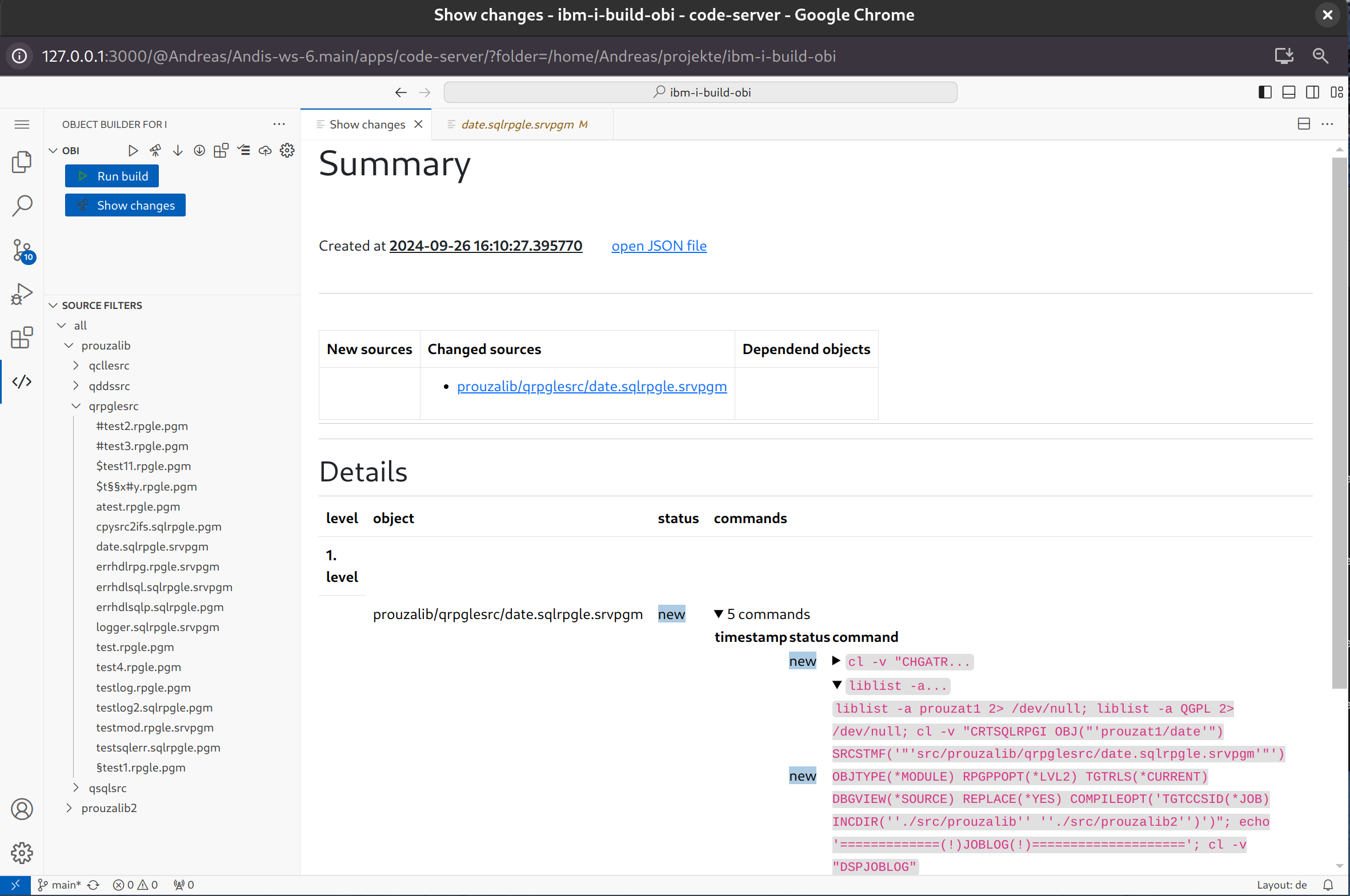Open OBI settings gear in panel toolbar
This screenshot has height=896, width=1350.
click(x=287, y=150)
